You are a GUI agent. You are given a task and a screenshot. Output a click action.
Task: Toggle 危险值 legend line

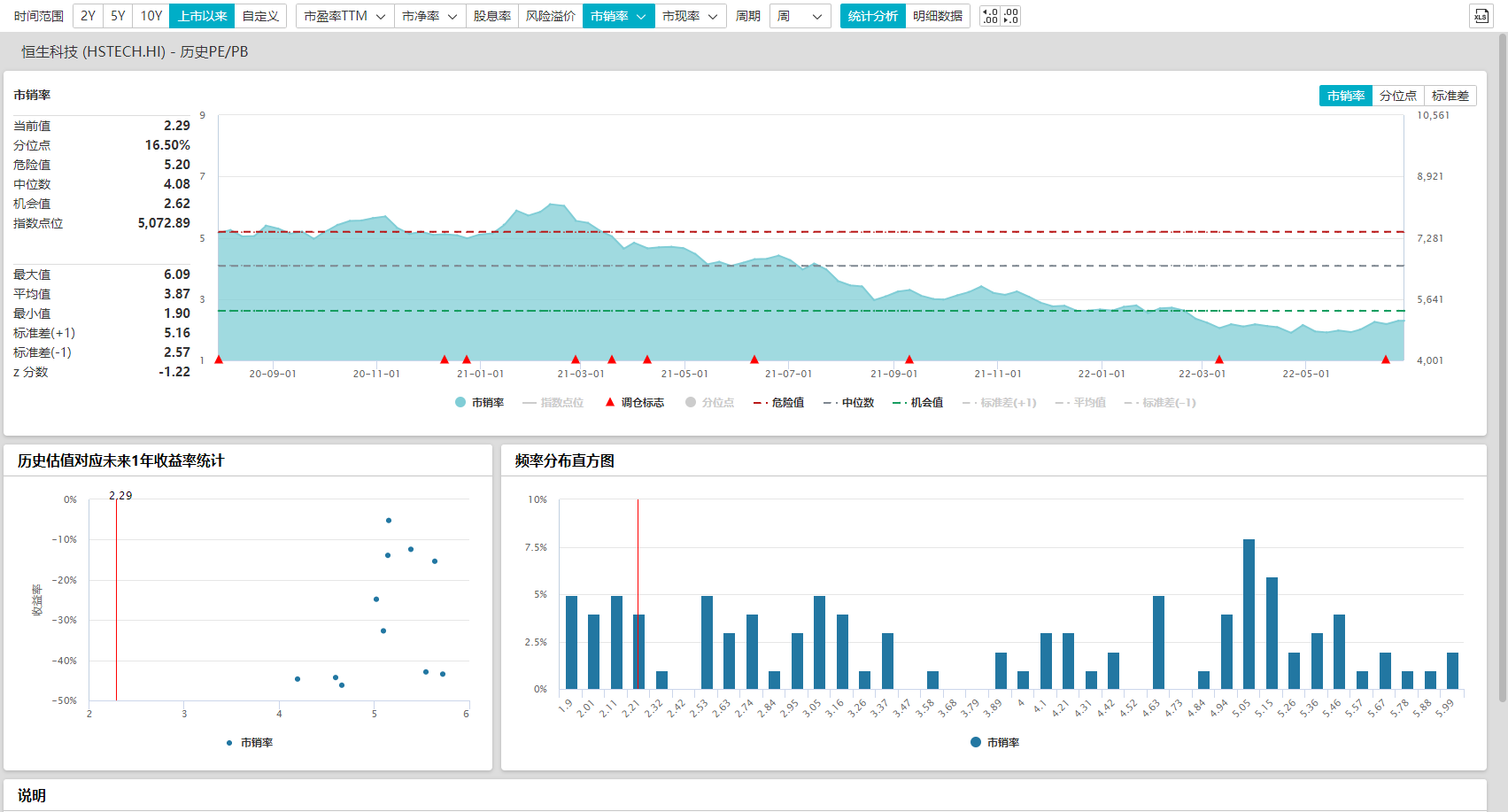[778, 402]
